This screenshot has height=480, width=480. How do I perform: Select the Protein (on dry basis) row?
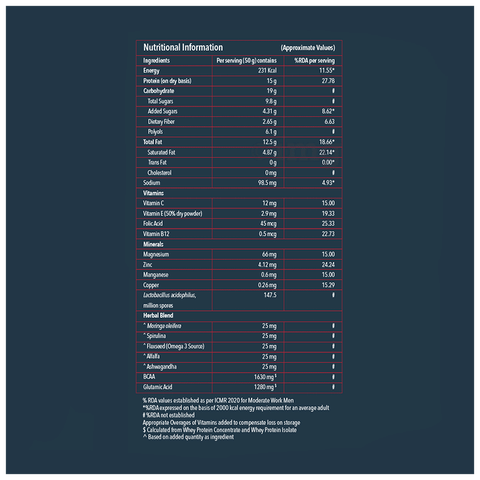click(239, 81)
